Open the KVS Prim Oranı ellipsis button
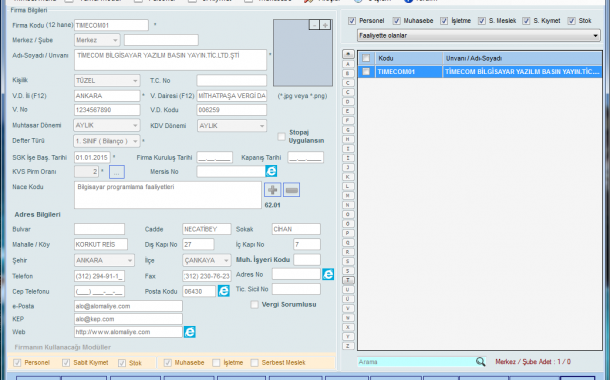 [x=117, y=172]
